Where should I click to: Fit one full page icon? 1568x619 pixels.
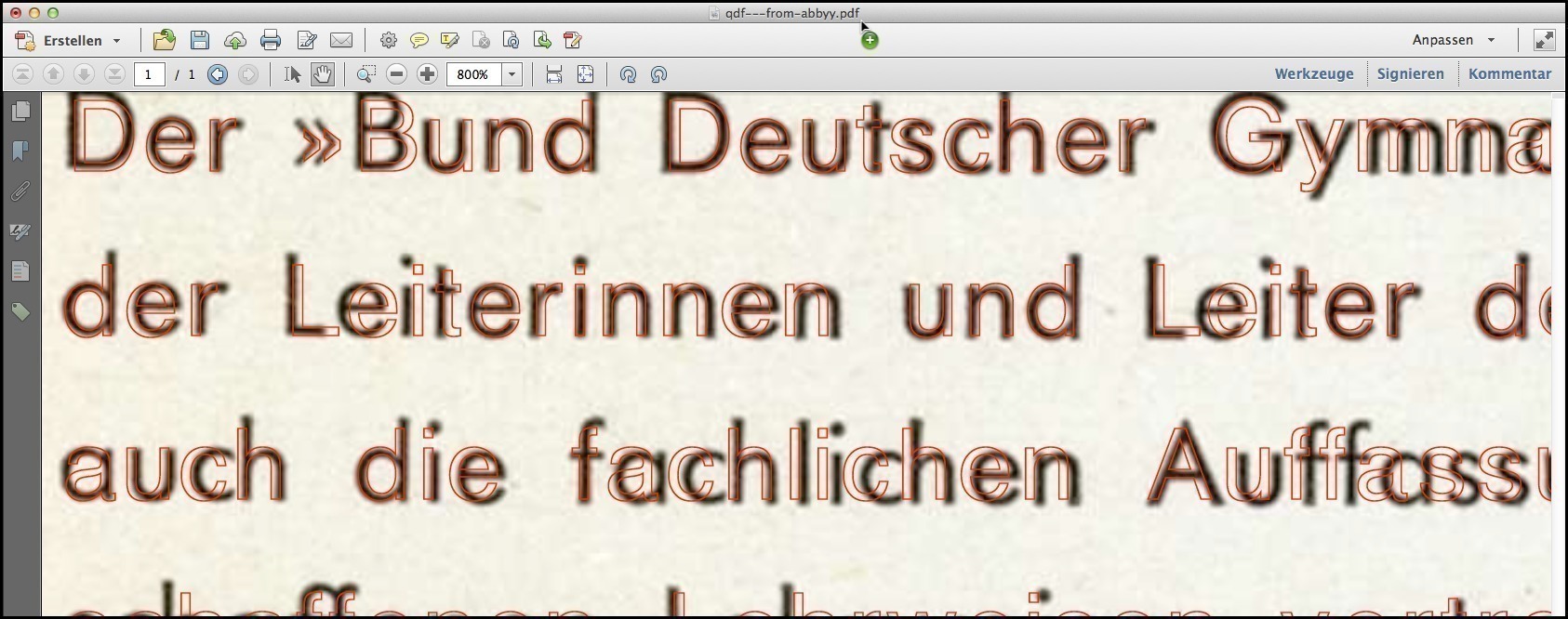[x=585, y=74]
